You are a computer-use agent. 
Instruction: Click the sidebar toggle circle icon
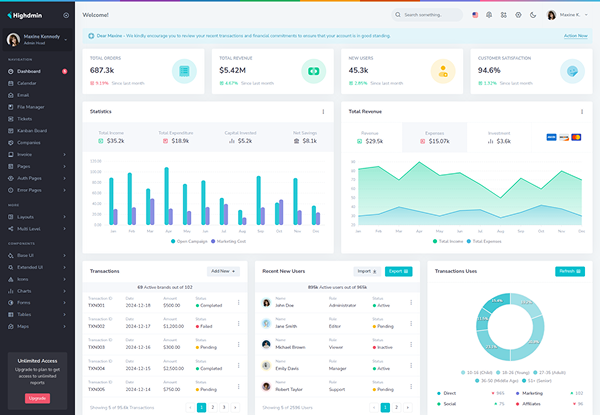point(66,15)
